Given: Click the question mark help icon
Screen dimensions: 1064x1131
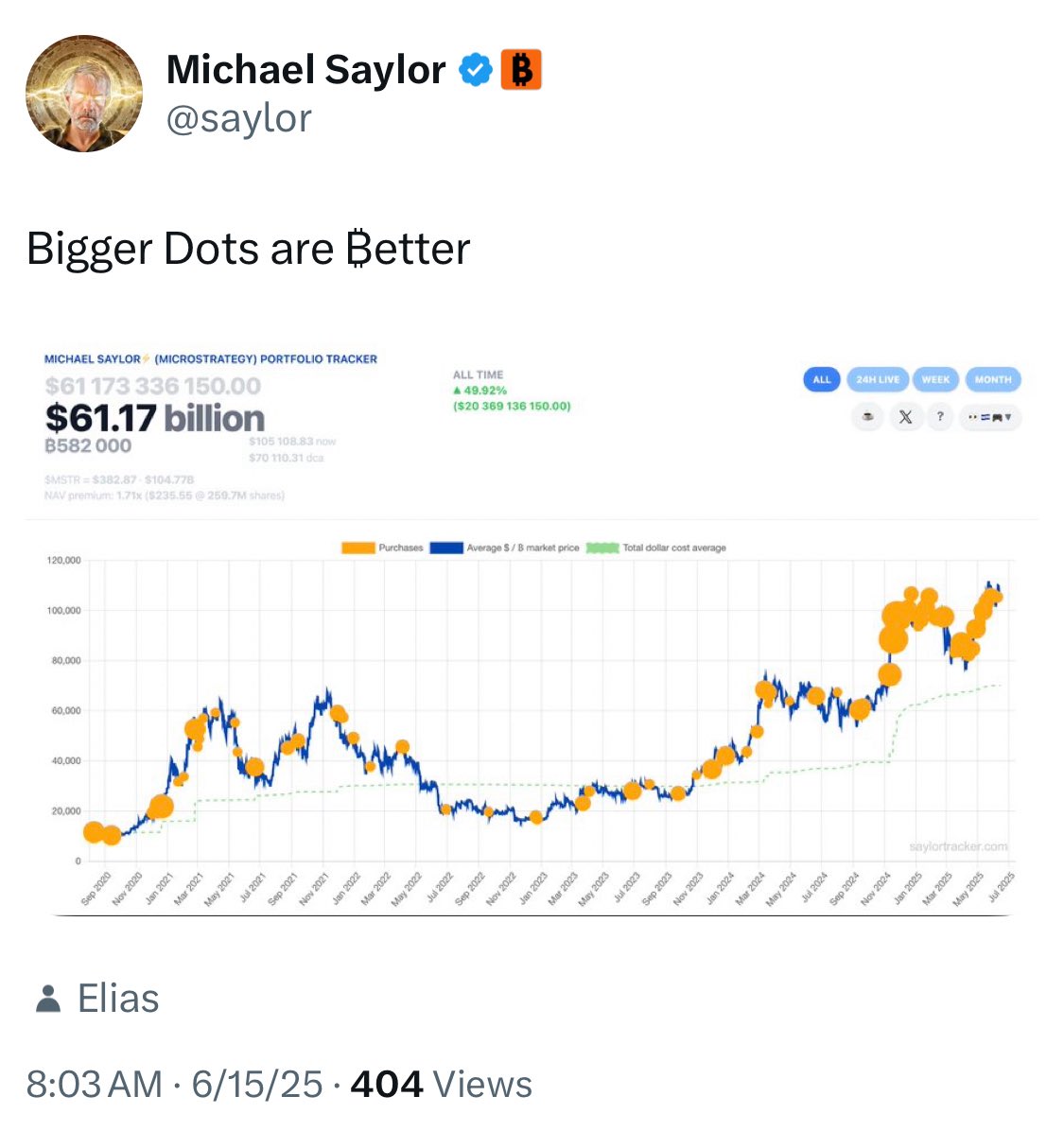Looking at the screenshot, I should point(940,417).
